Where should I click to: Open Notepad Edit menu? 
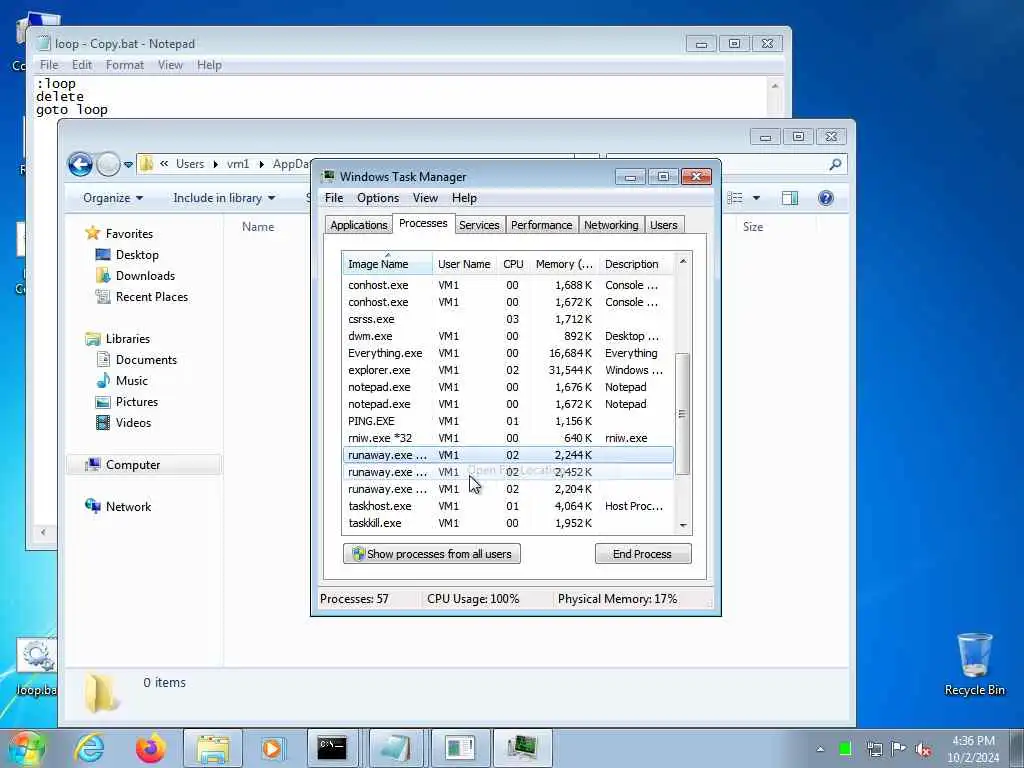tap(82, 65)
